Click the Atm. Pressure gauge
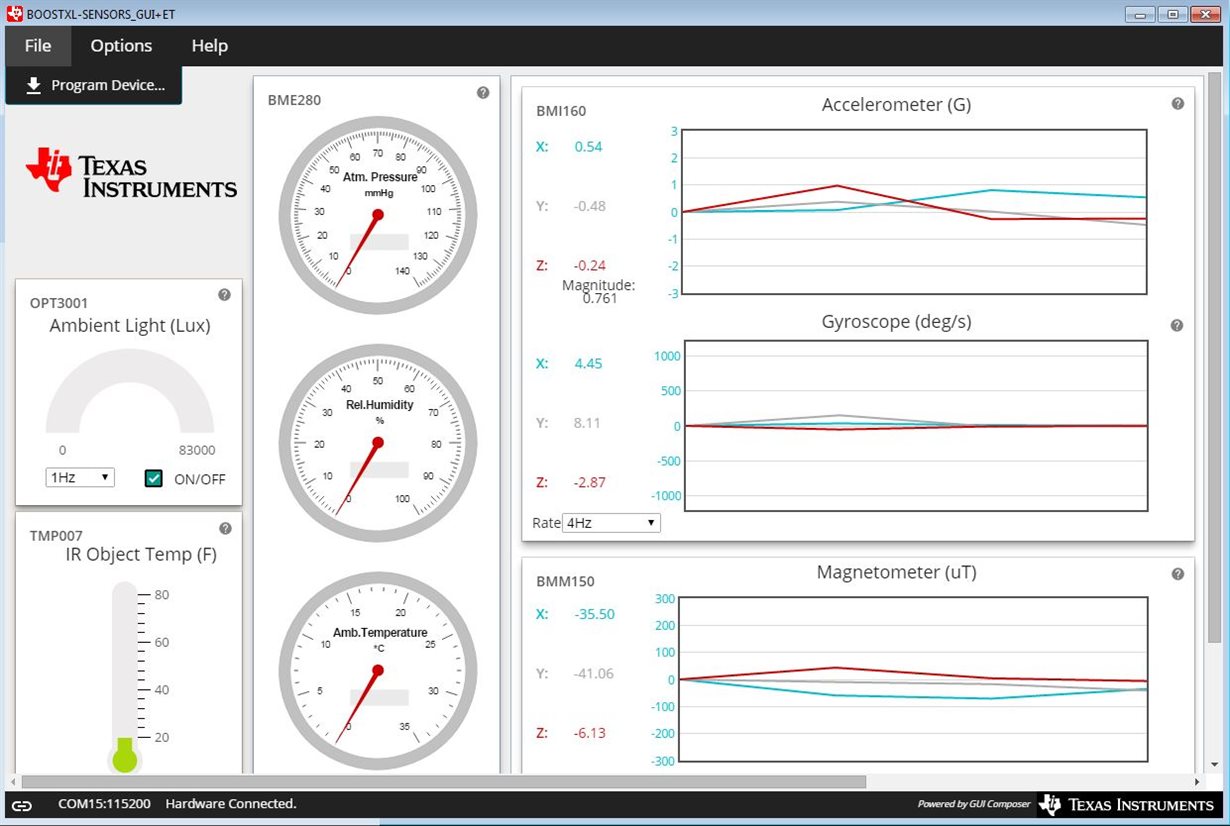Image resolution: width=1230 pixels, height=826 pixels. point(377,215)
